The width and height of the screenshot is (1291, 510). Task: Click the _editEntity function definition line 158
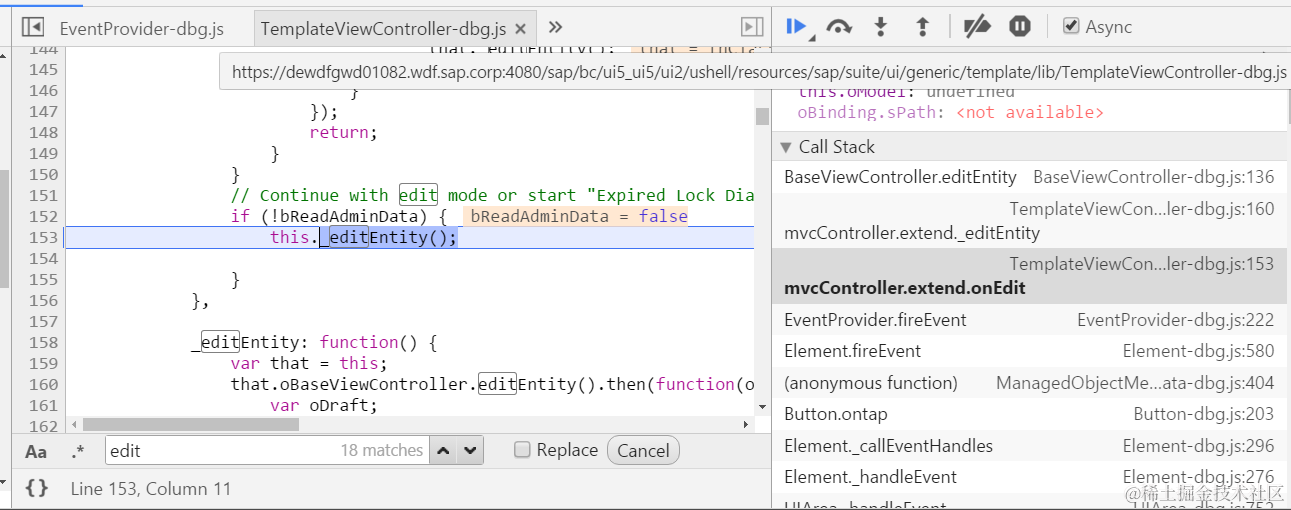(x=315, y=342)
